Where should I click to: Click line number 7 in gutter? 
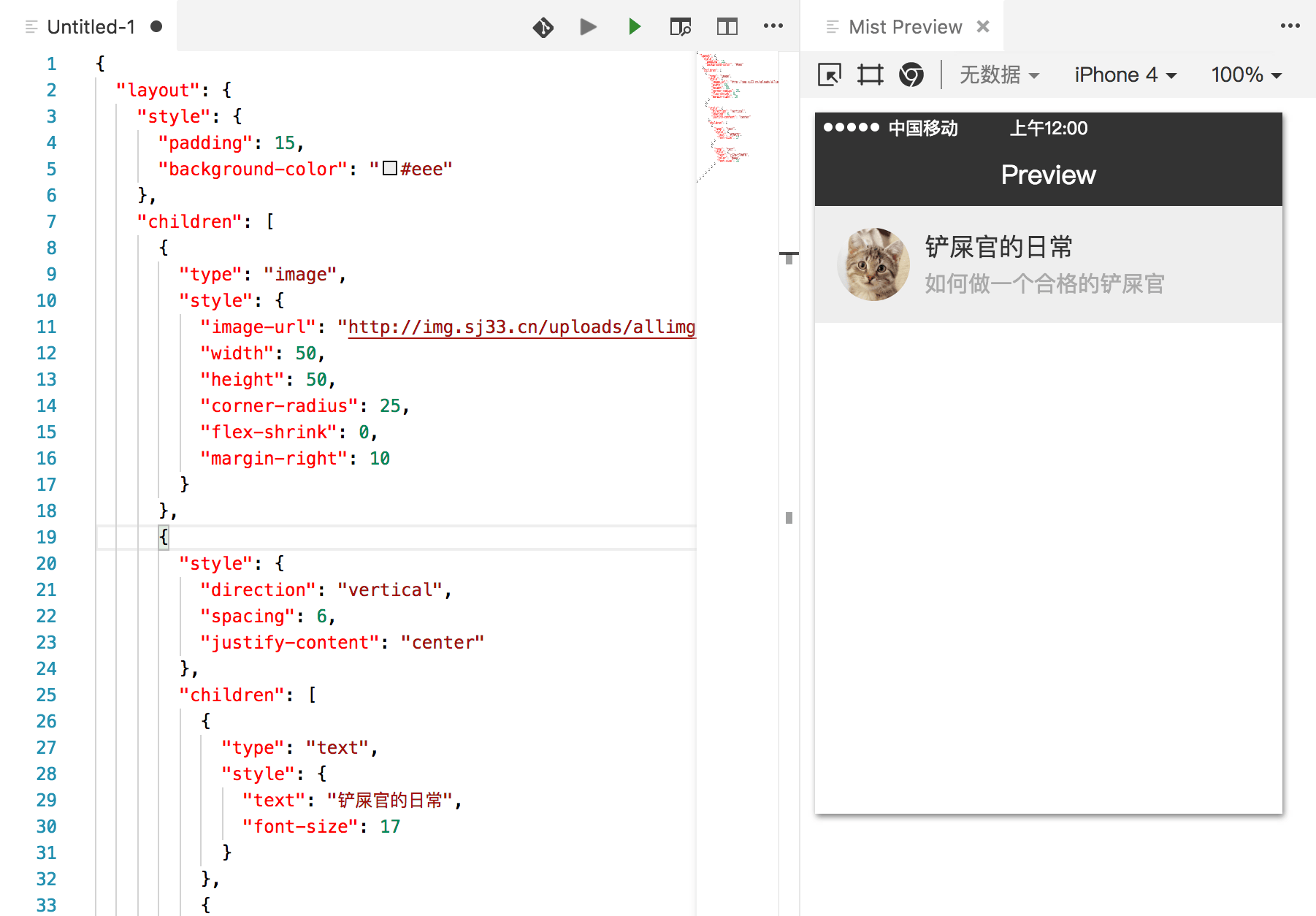[51, 221]
